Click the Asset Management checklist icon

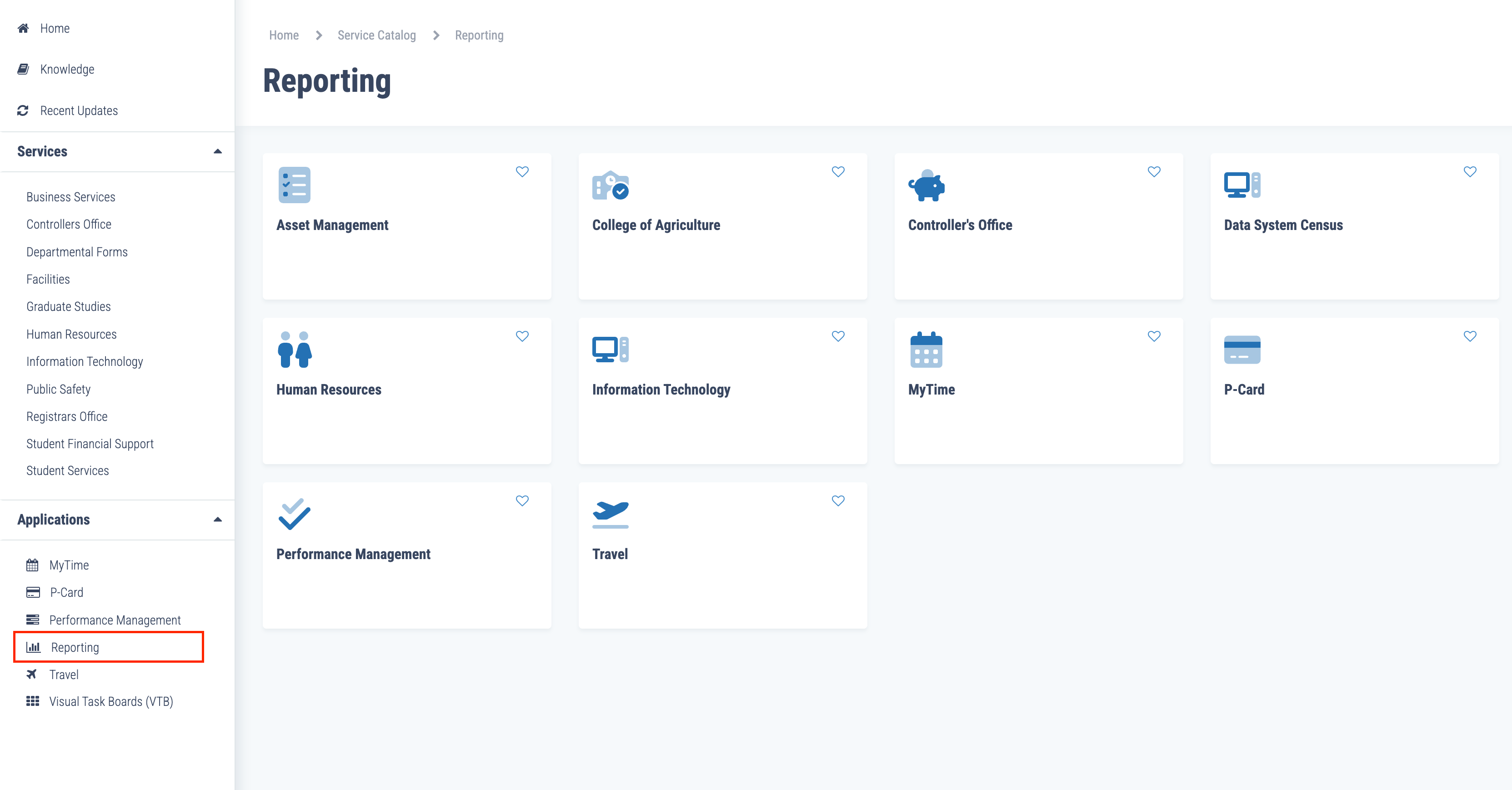[x=294, y=185]
